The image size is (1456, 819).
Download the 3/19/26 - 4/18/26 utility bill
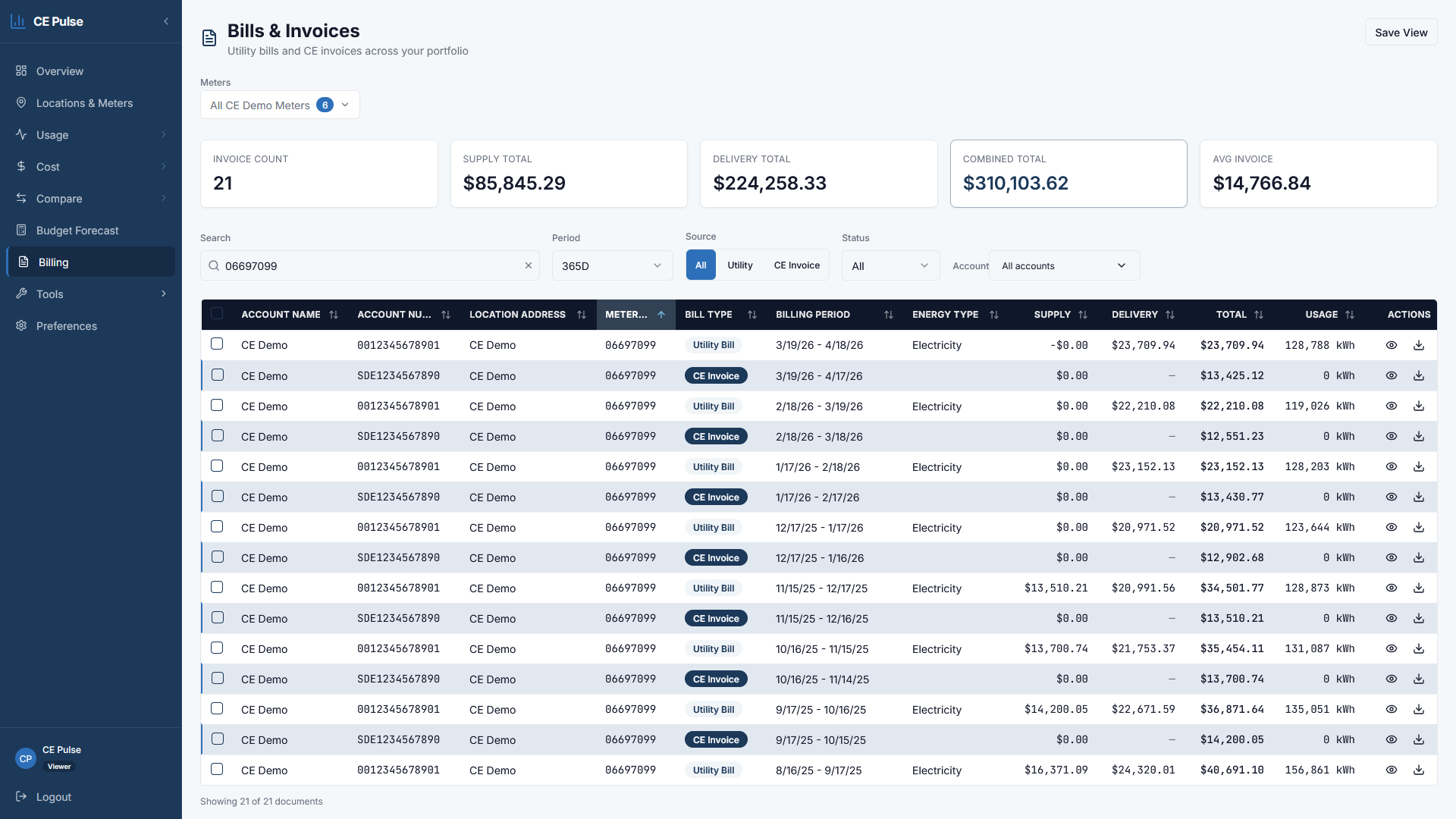tap(1418, 345)
